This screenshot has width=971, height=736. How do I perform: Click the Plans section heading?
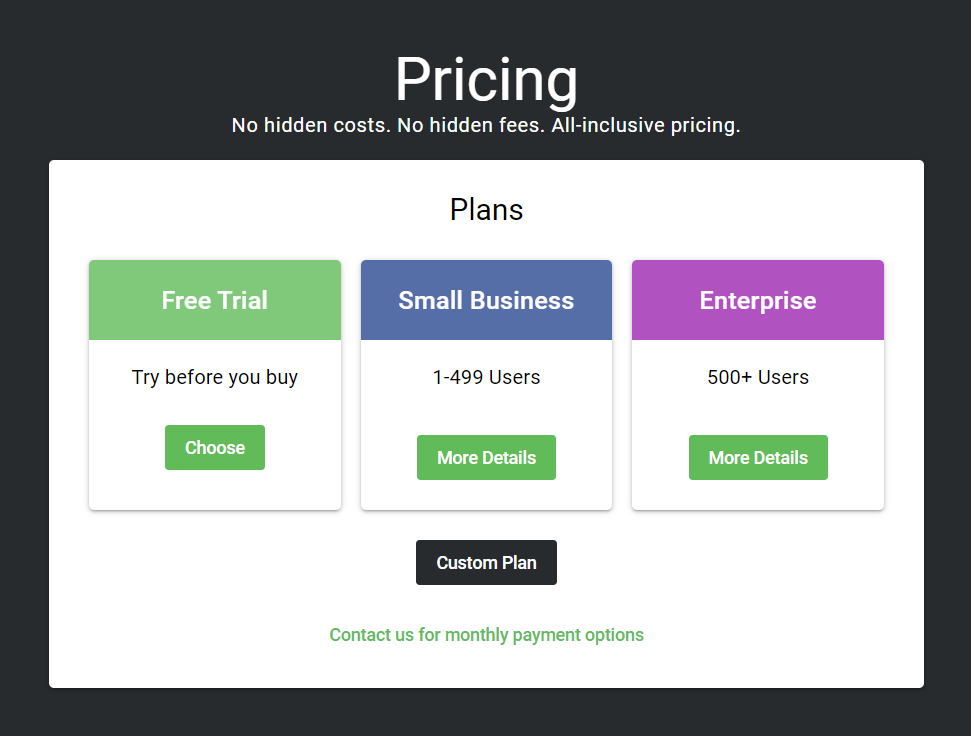click(x=486, y=210)
